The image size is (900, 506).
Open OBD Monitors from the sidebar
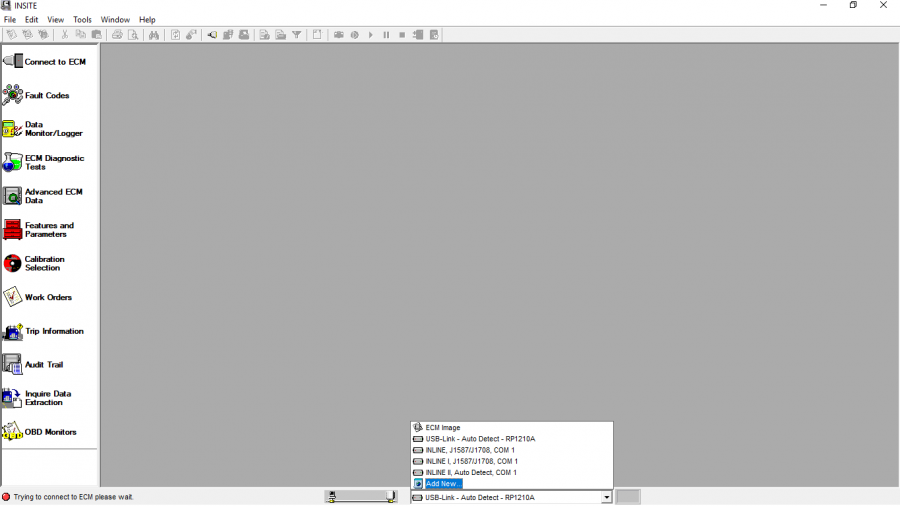pyautogui.click(x=13, y=432)
